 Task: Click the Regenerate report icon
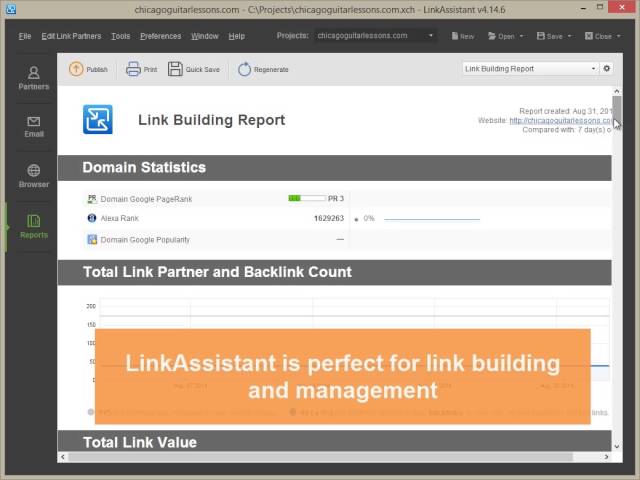tap(244, 69)
